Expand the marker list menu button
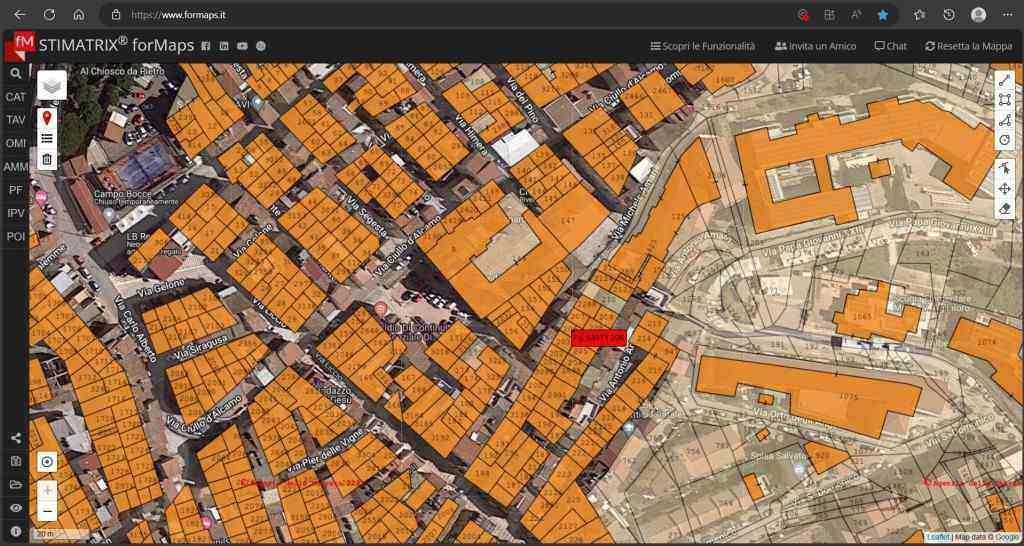1024x546 pixels. click(x=46, y=138)
